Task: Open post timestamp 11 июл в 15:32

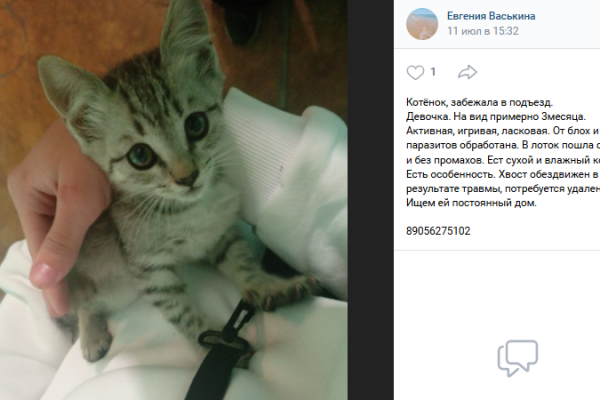Action: 483,31
